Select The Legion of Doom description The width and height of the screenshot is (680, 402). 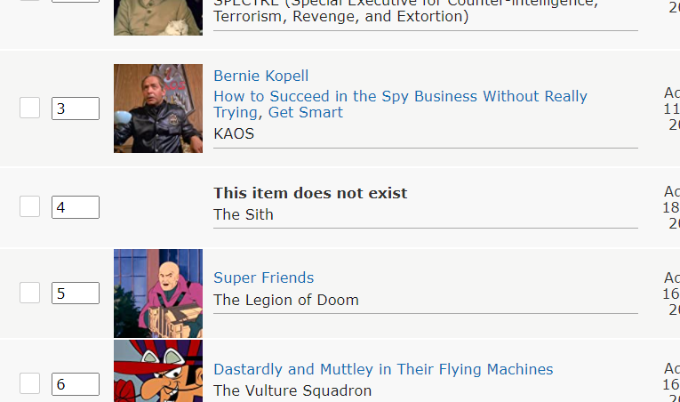tap(286, 300)
